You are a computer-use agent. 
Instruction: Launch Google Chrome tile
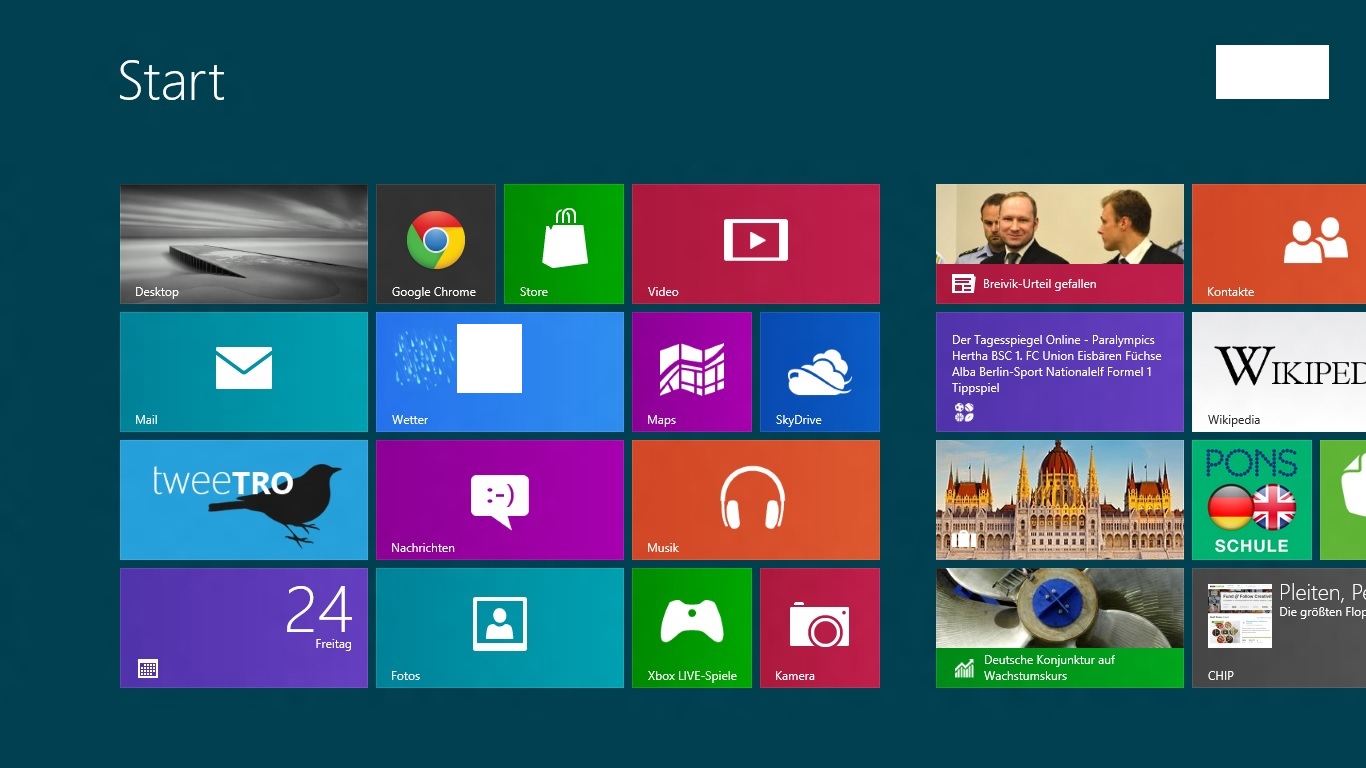point(436,244)
